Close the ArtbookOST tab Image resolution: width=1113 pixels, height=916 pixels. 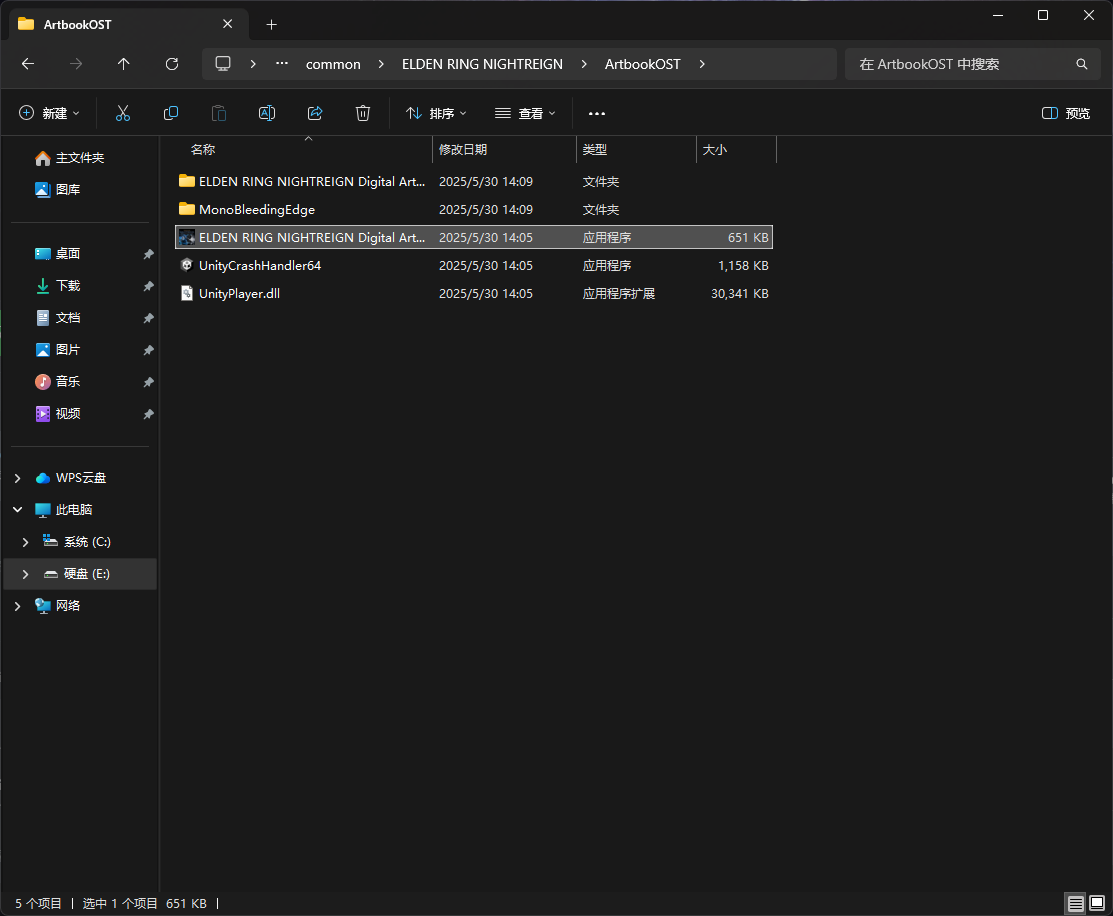227,24
